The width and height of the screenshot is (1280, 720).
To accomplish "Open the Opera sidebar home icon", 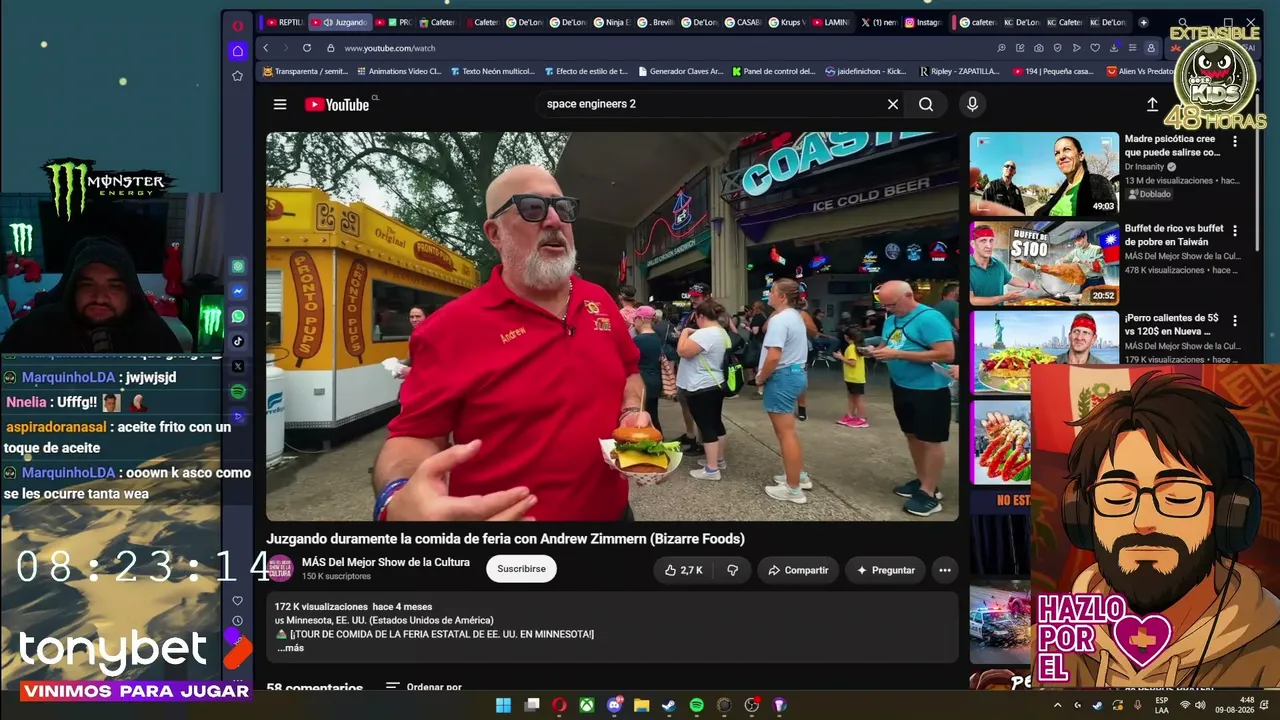I will coord(237,51).
